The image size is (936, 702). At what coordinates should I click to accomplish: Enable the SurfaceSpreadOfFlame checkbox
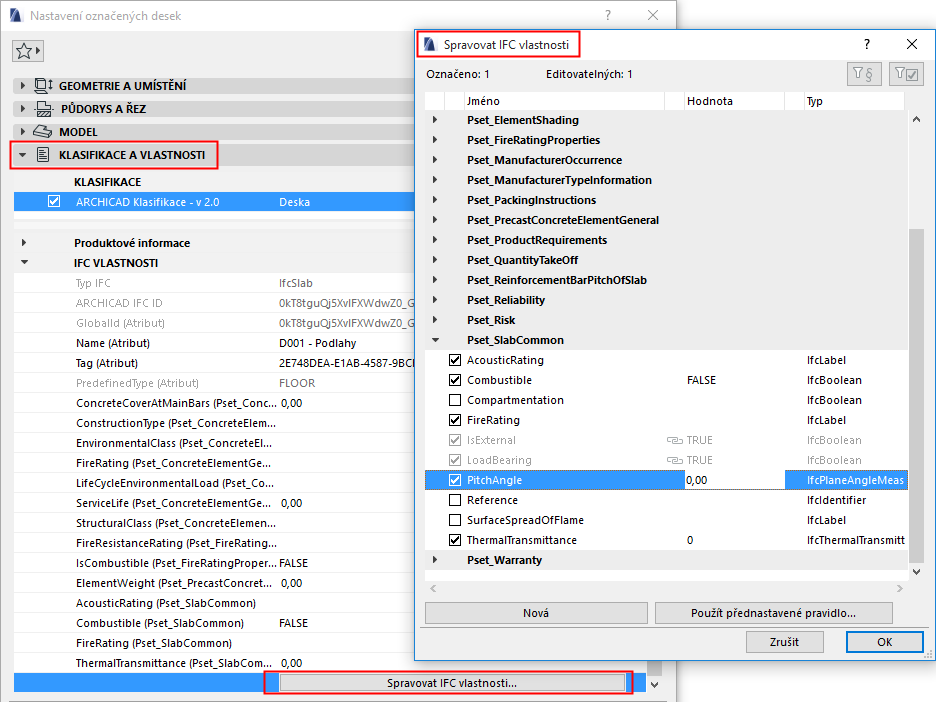[455, 520]
